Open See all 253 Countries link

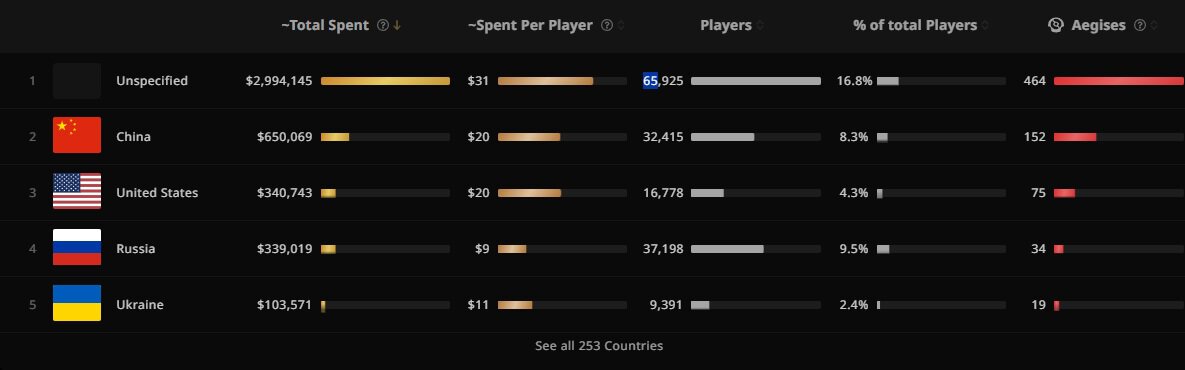point(599,346)
